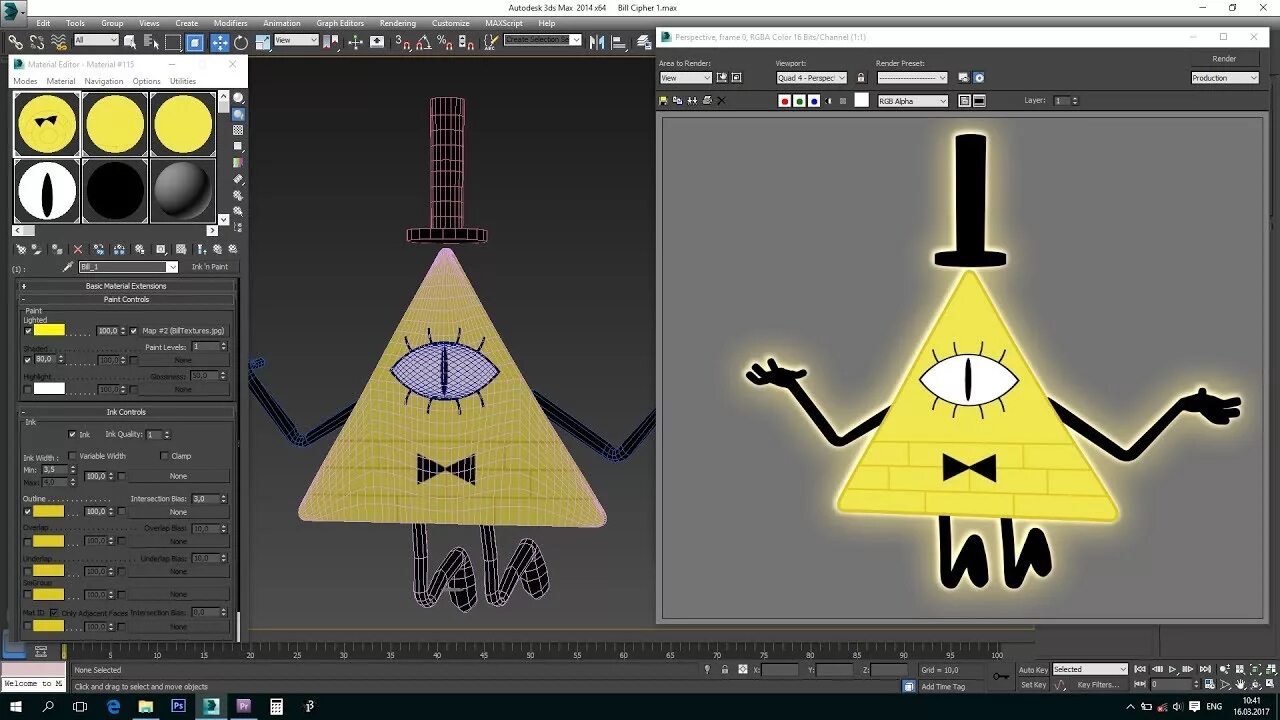Toggle the Outline ink checkbox

pyautogui.click(x=28, y=511)
